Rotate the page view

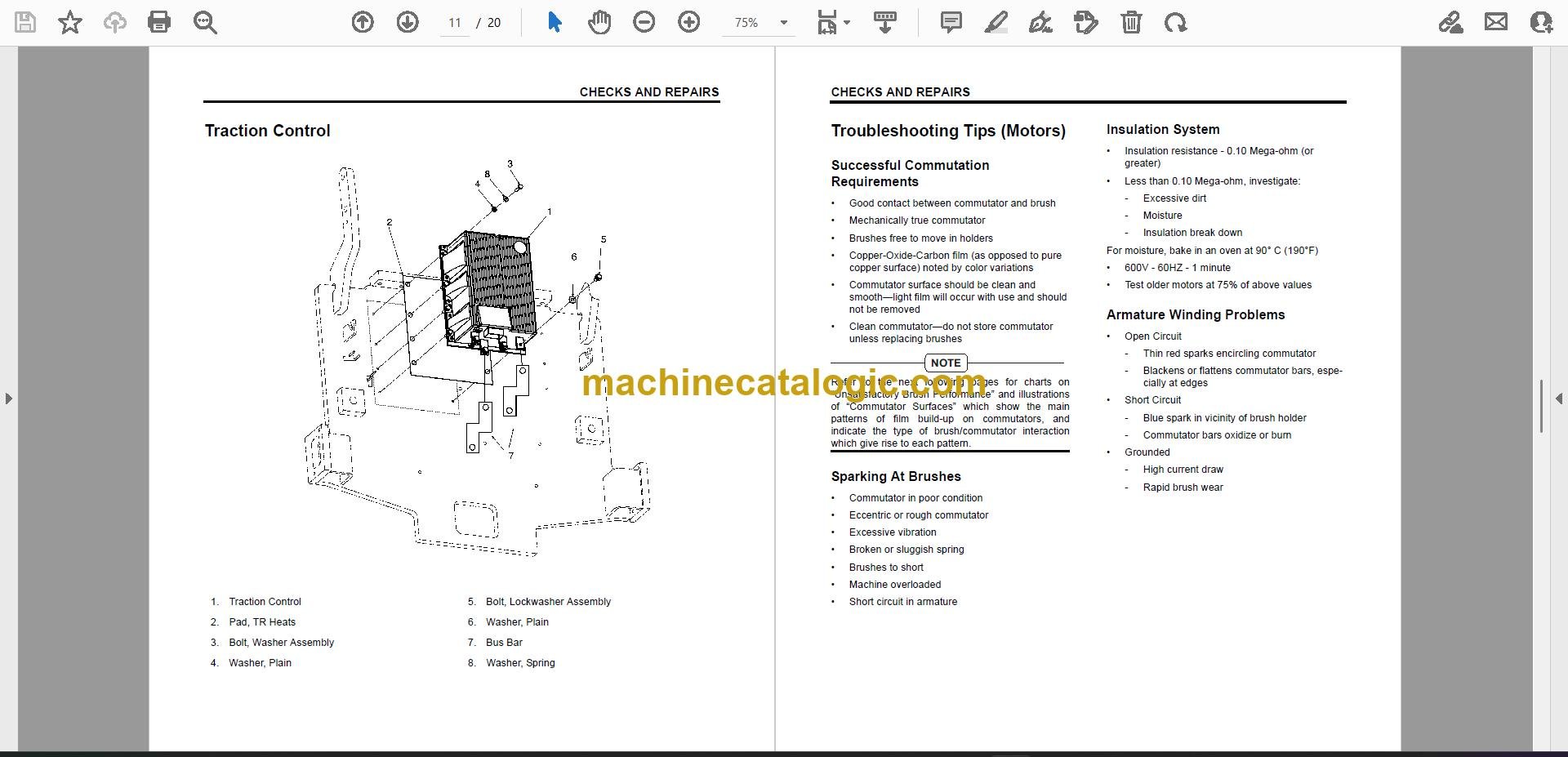click(1176, 22)
